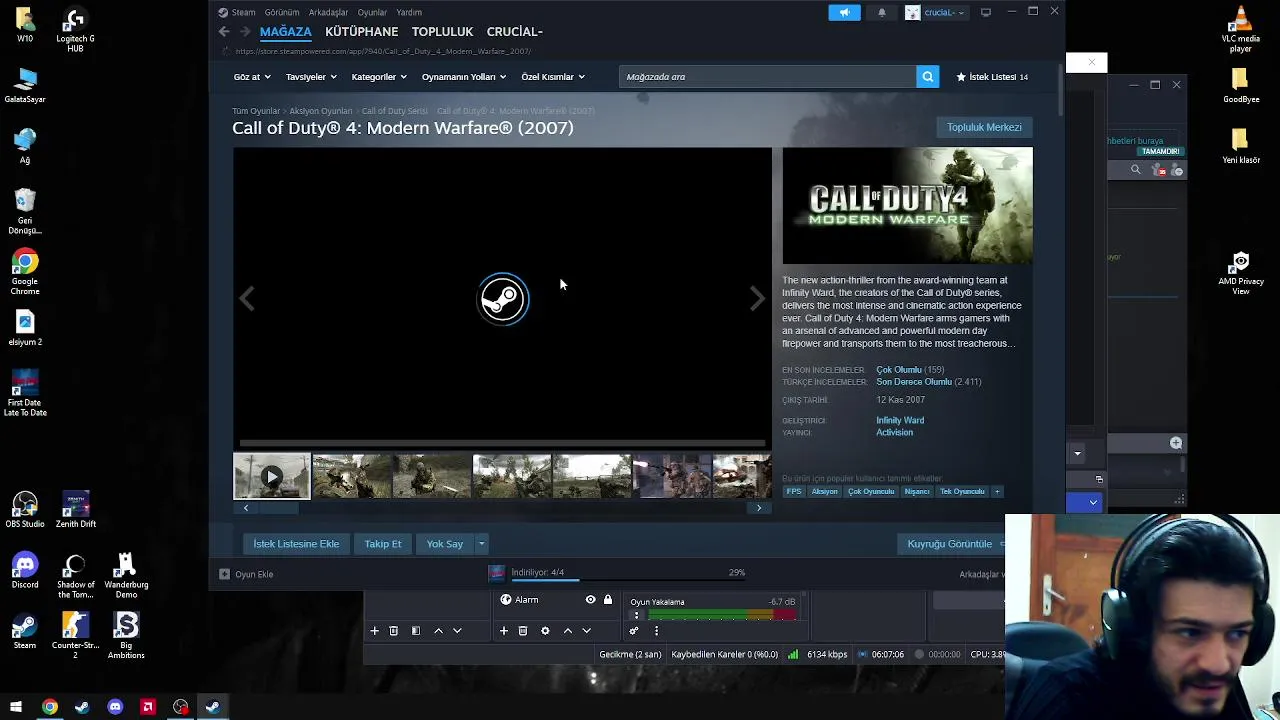1280x720 pixels.
Task: Select the FPS tag
Action: click(794, 491)
